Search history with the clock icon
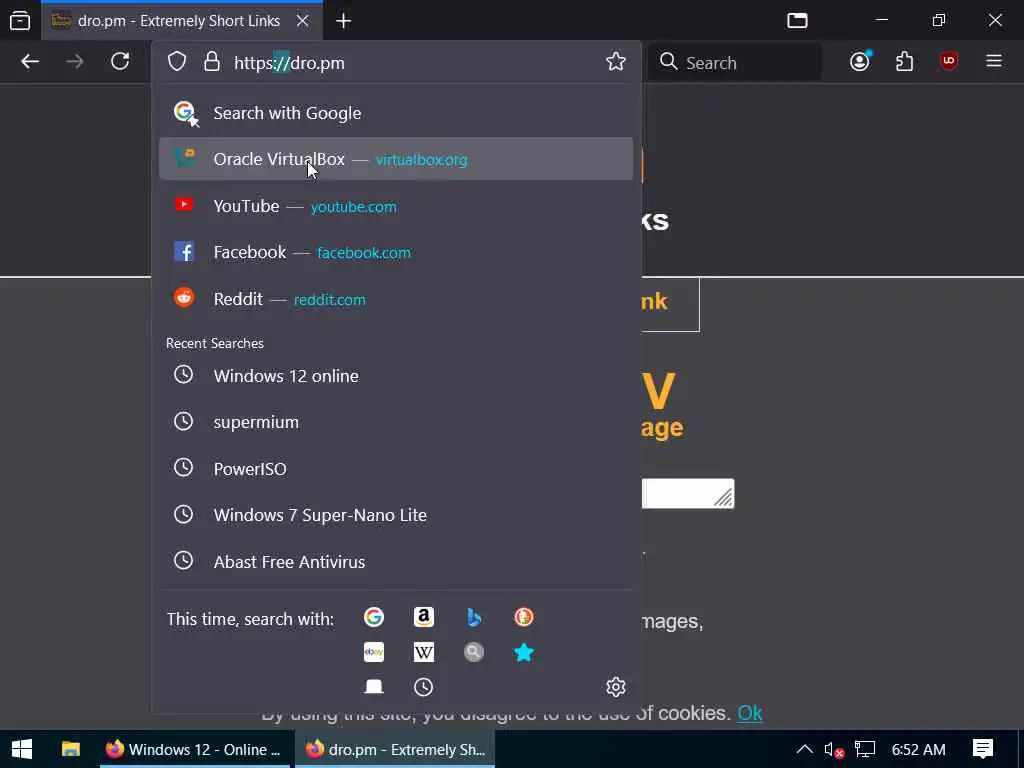This screenshot has width=1024, height=768. tap(424, 686)
